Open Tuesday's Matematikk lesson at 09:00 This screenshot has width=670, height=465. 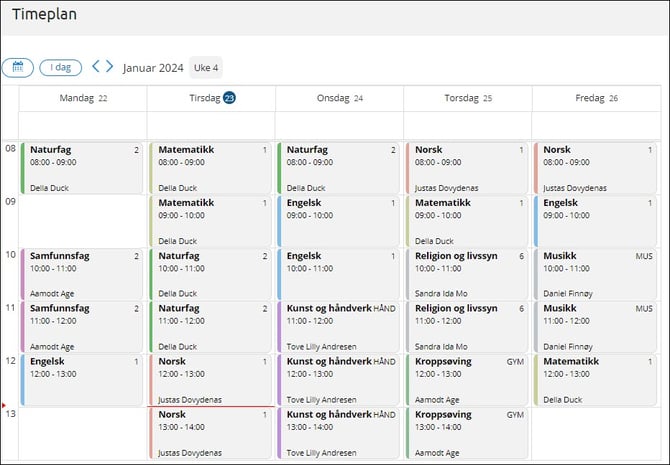211,221
